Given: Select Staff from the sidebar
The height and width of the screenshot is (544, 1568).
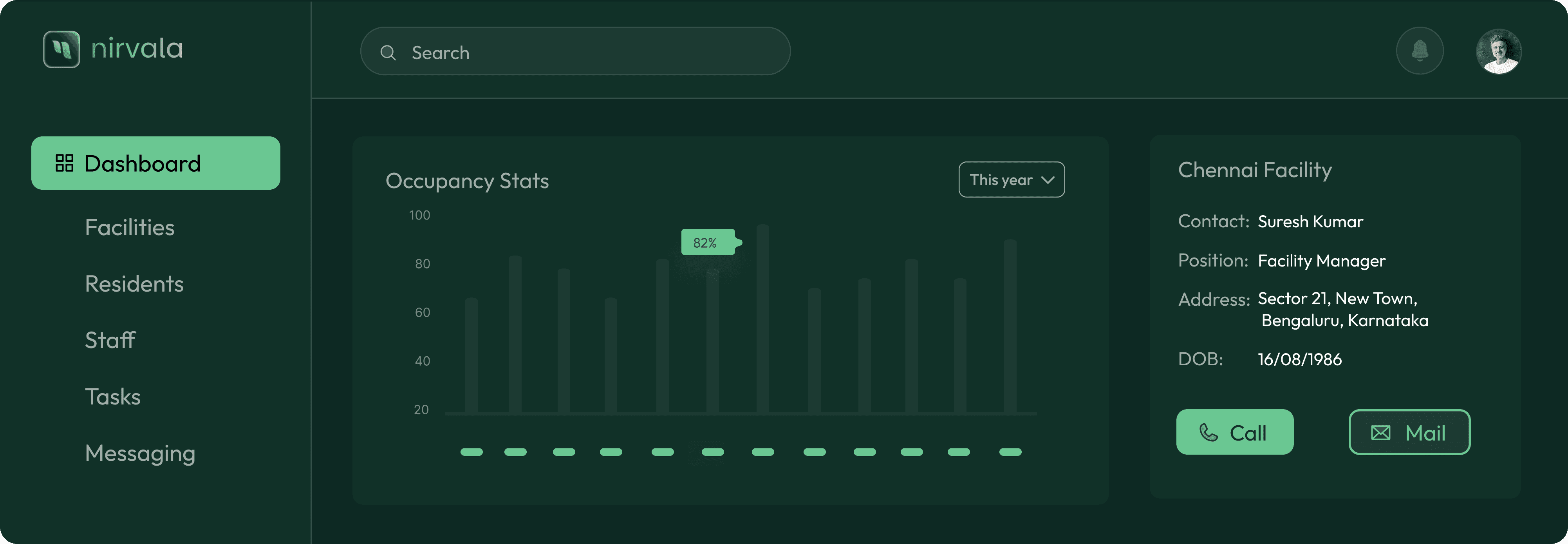Looking at the screenshot, I should coord(110,341).
